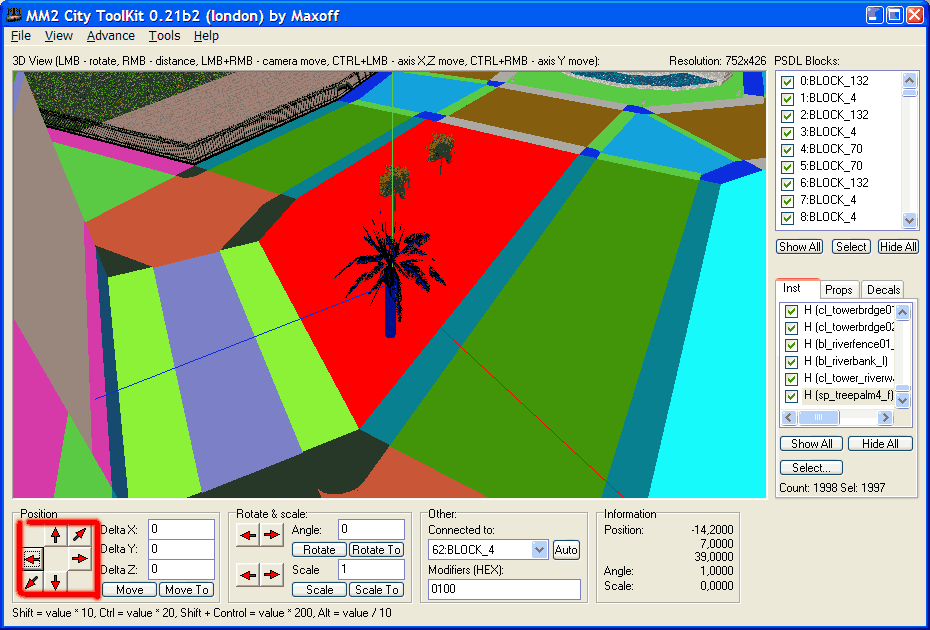Switch to the Props tab
This screenshot has height=630, width=930.
(839, 290)
